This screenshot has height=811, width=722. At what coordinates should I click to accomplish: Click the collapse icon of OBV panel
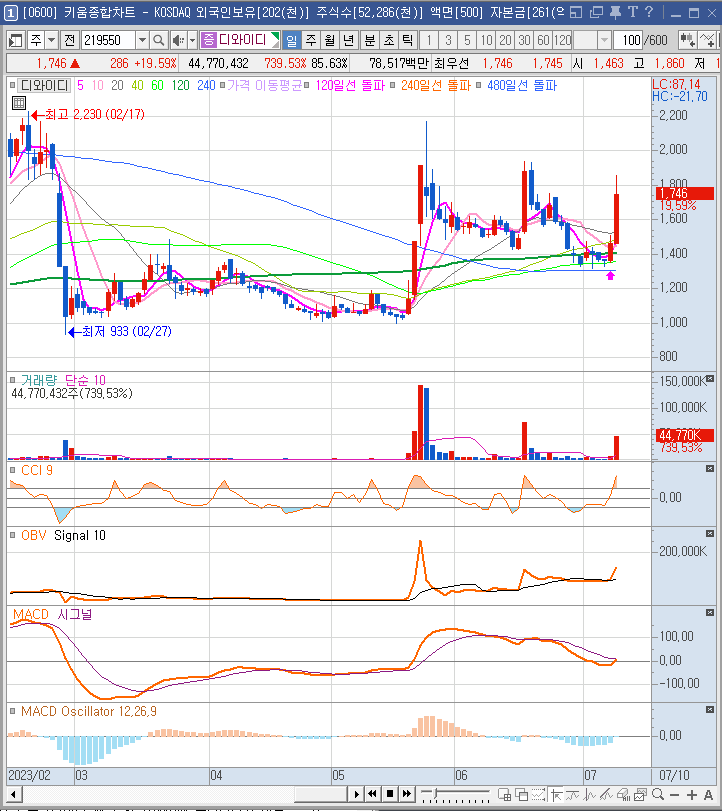pos(710,533)
